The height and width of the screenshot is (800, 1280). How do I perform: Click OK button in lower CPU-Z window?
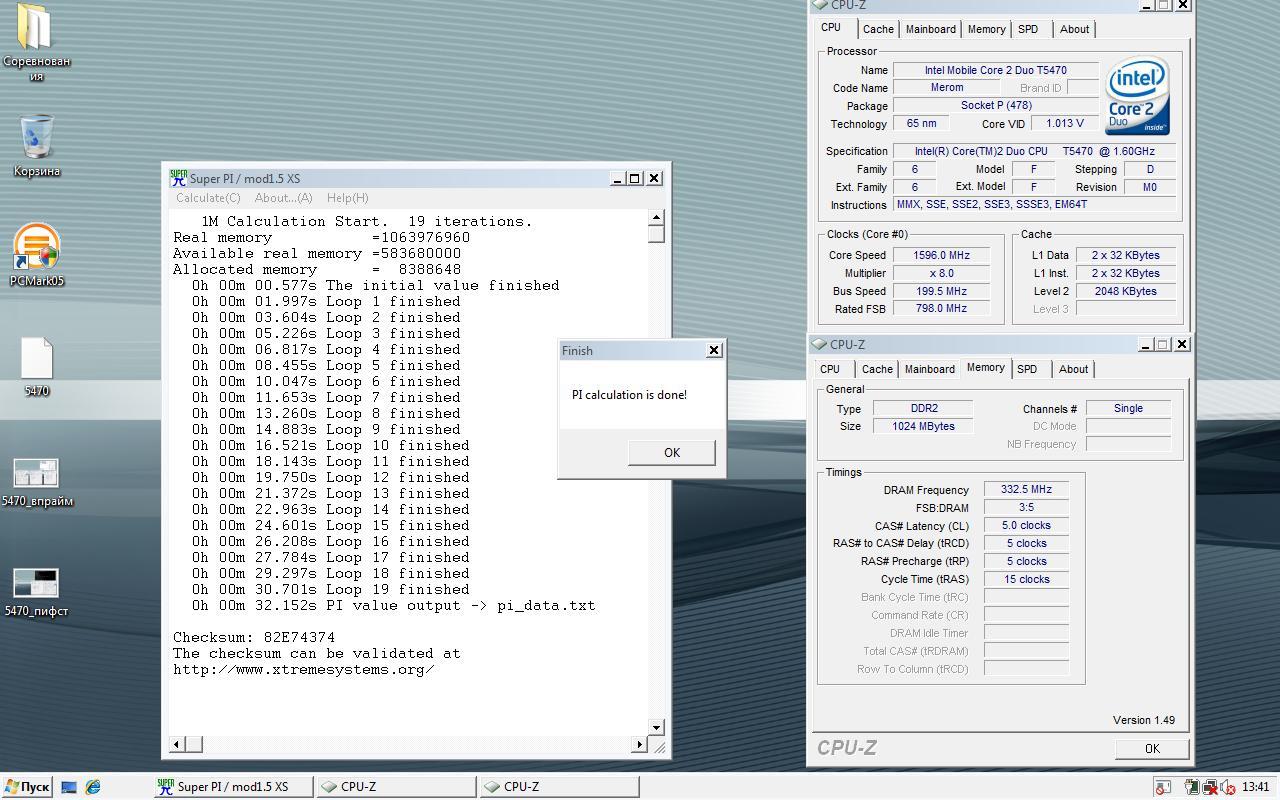click(1152, 748)
